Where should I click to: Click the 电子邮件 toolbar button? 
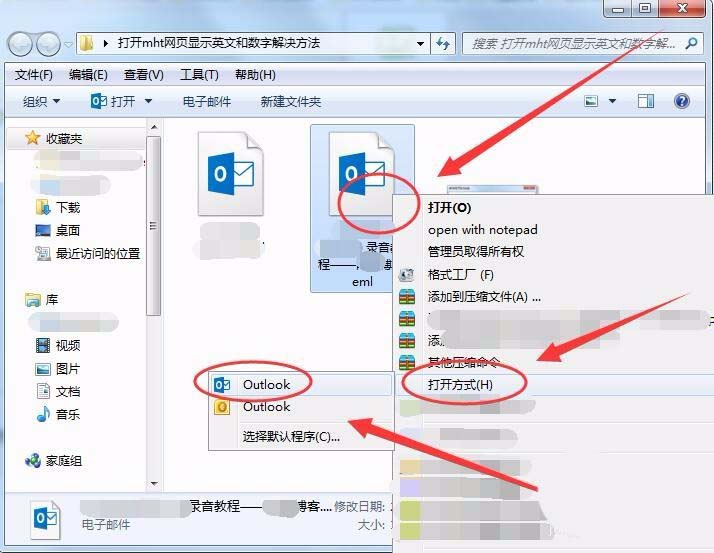pyautogui.click(x=206, y=101)
